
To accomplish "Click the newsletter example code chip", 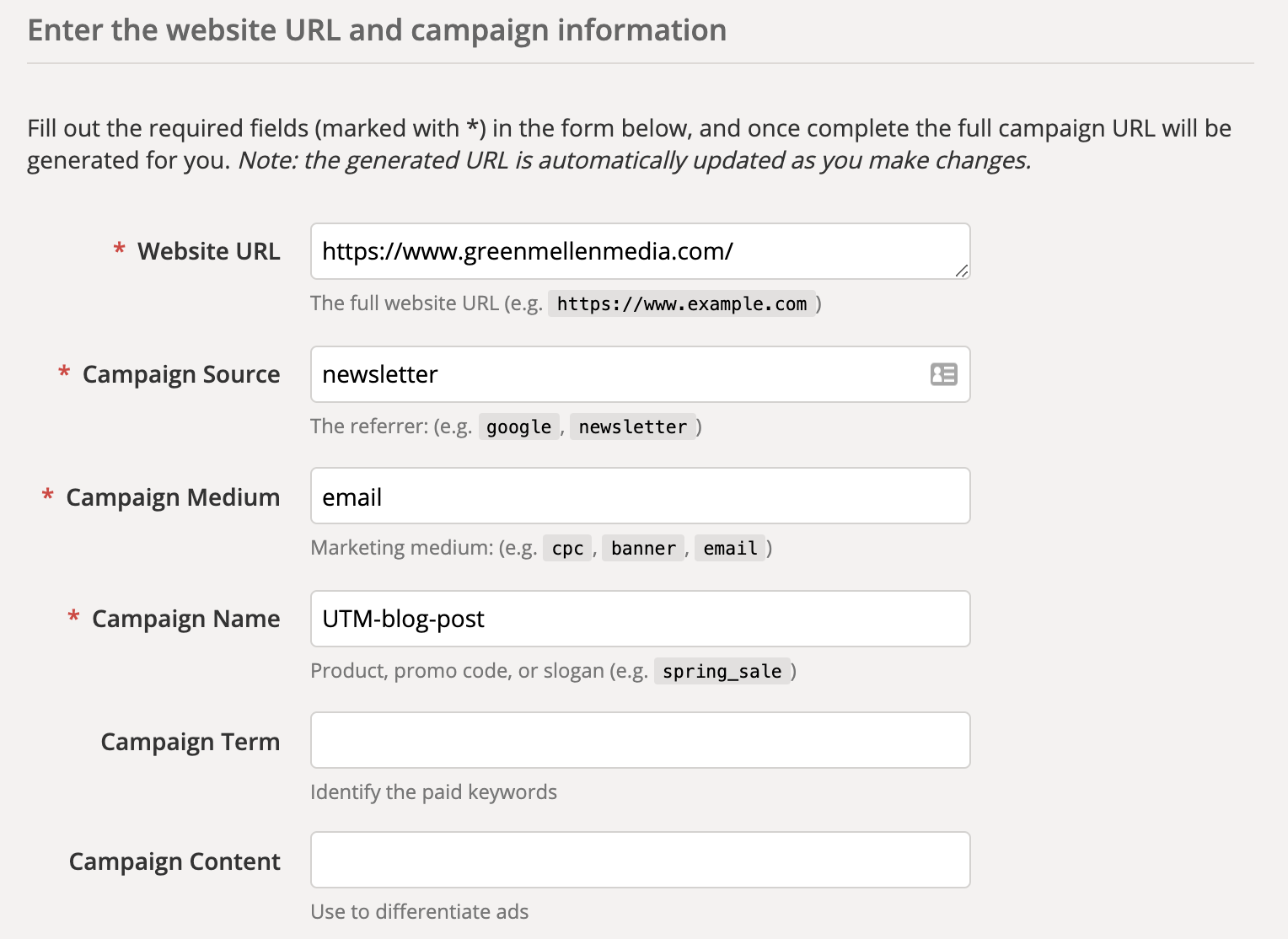I will click(632, 427).
